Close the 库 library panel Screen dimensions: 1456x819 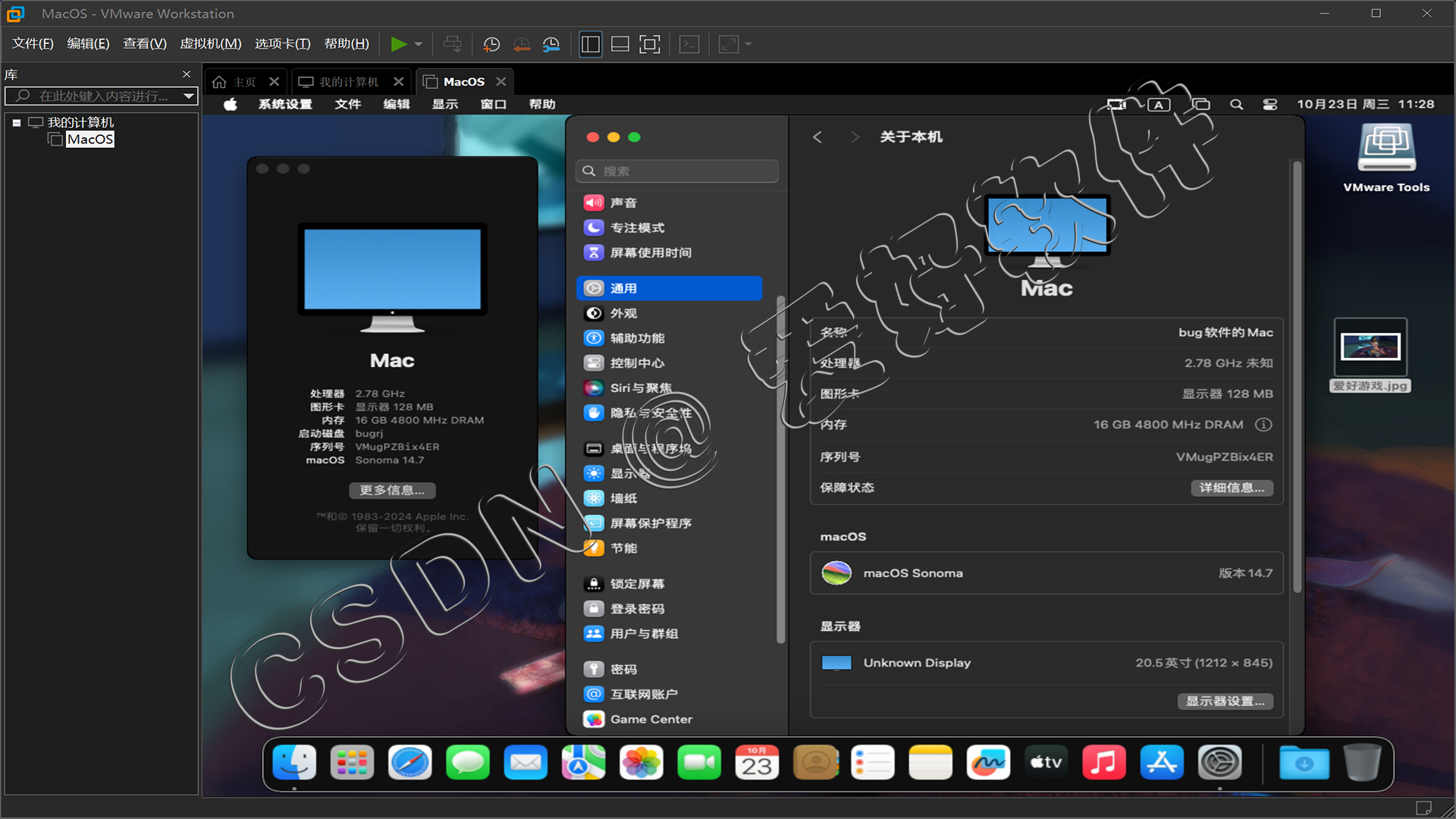click(x=187, y=74)
